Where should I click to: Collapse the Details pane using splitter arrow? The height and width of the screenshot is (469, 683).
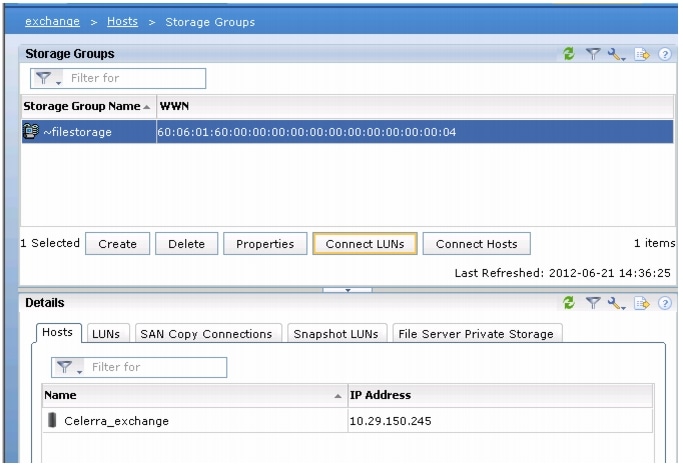(348, 290)
